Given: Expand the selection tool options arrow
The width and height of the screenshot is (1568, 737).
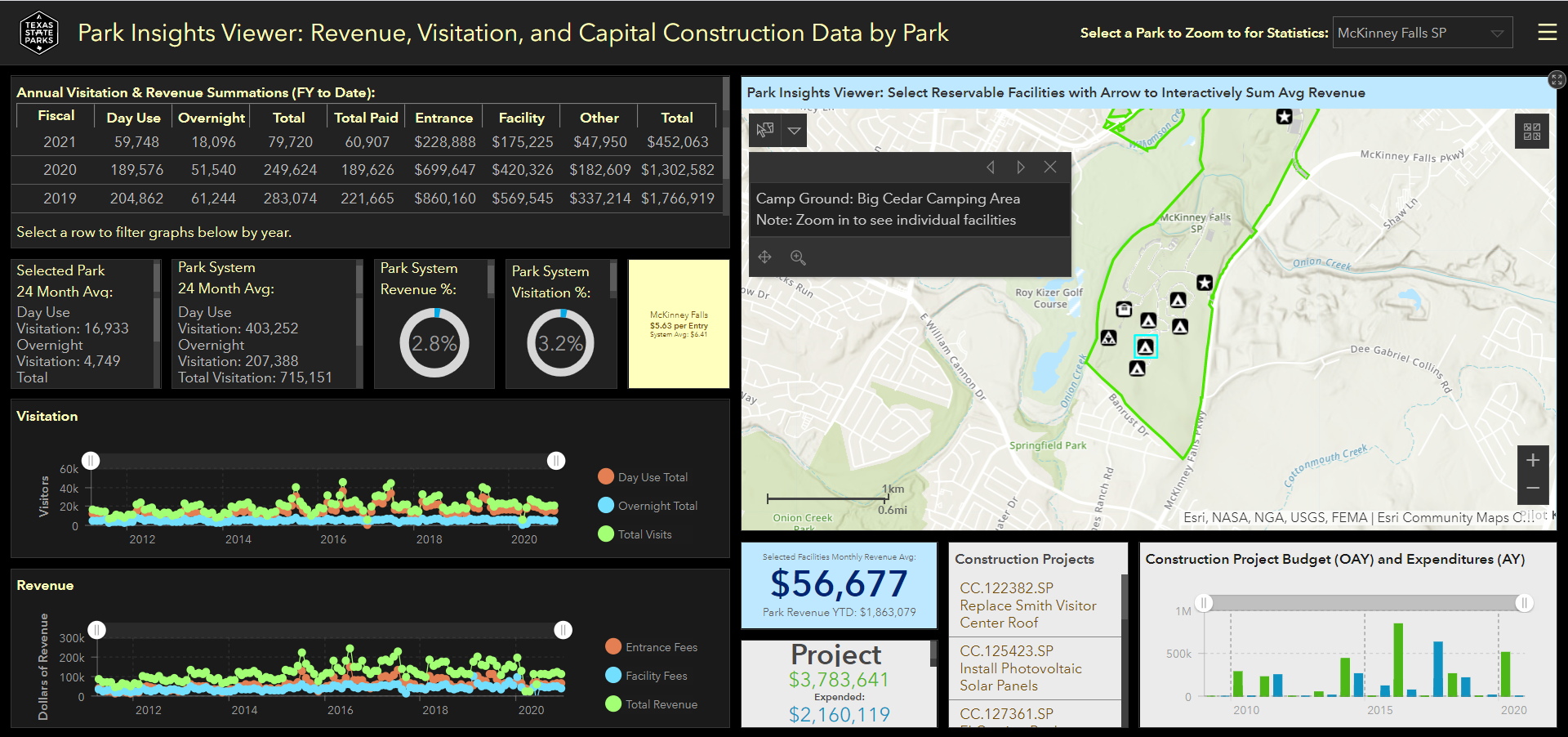Looking at the screenshot, I should (x=793, y=130).
